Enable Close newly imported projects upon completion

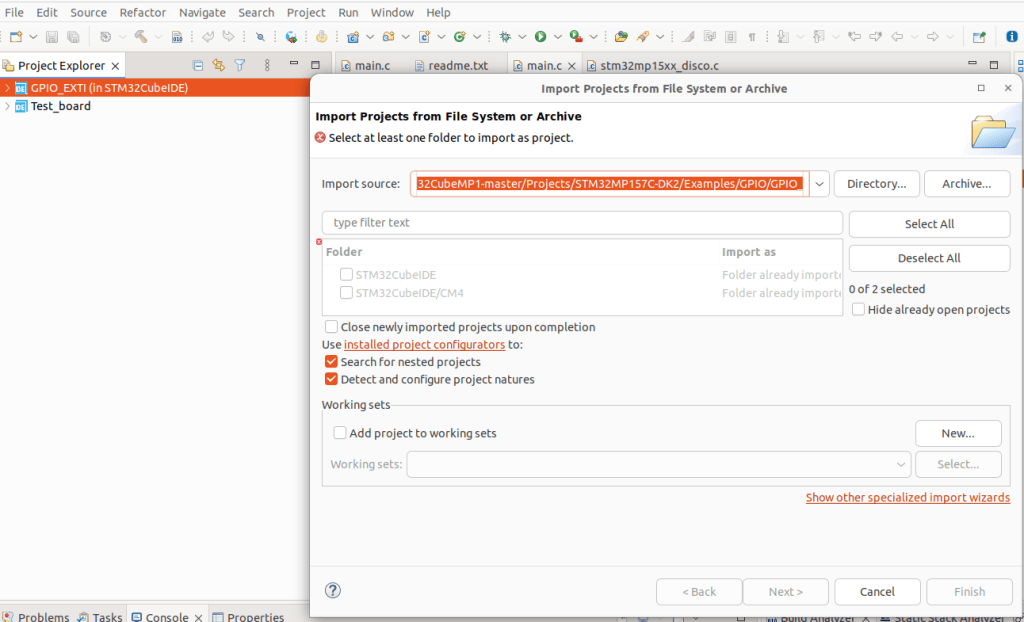(x=331, y=327)
